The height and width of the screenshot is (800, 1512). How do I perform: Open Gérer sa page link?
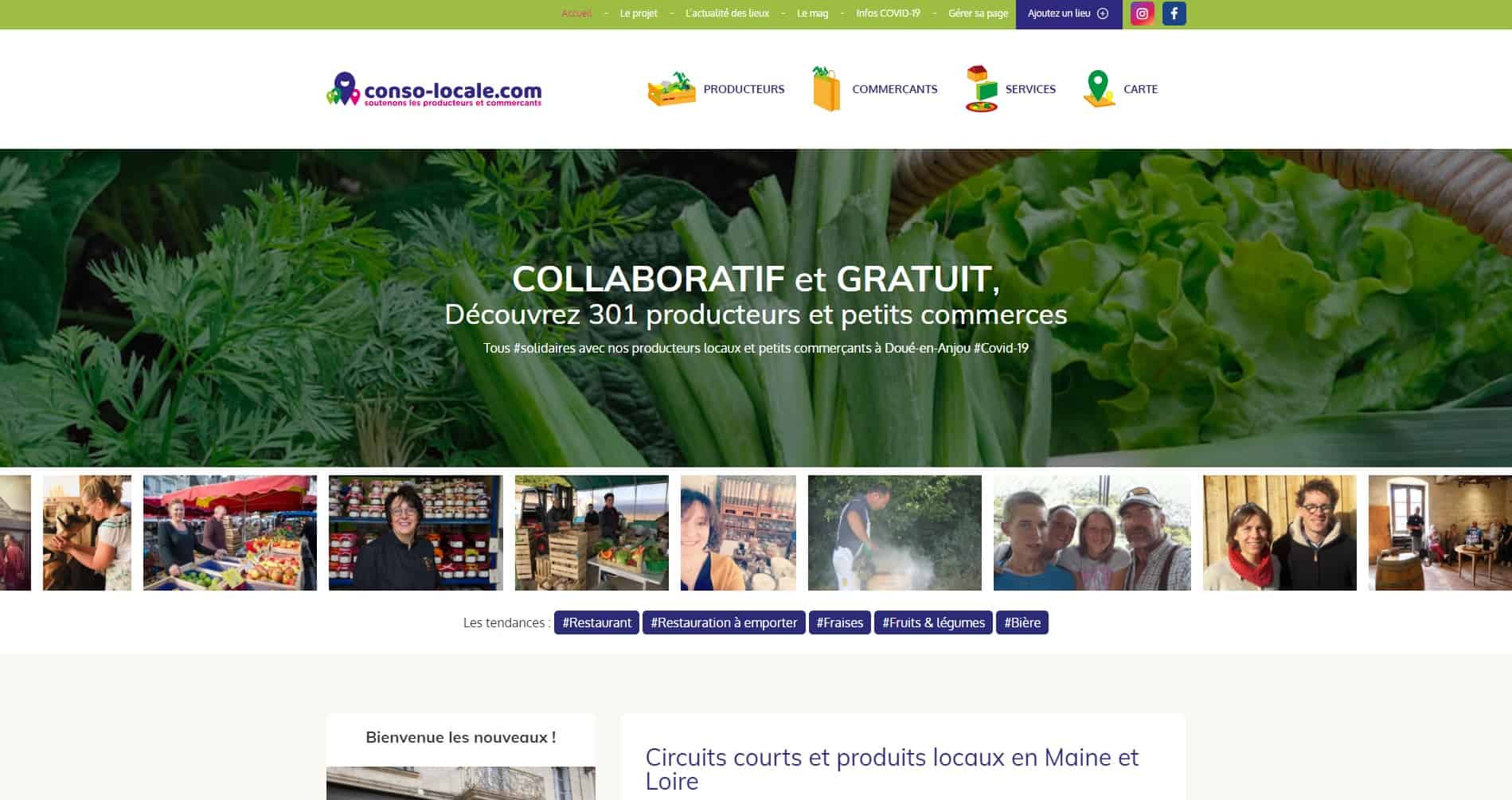[x=978, y=14]
